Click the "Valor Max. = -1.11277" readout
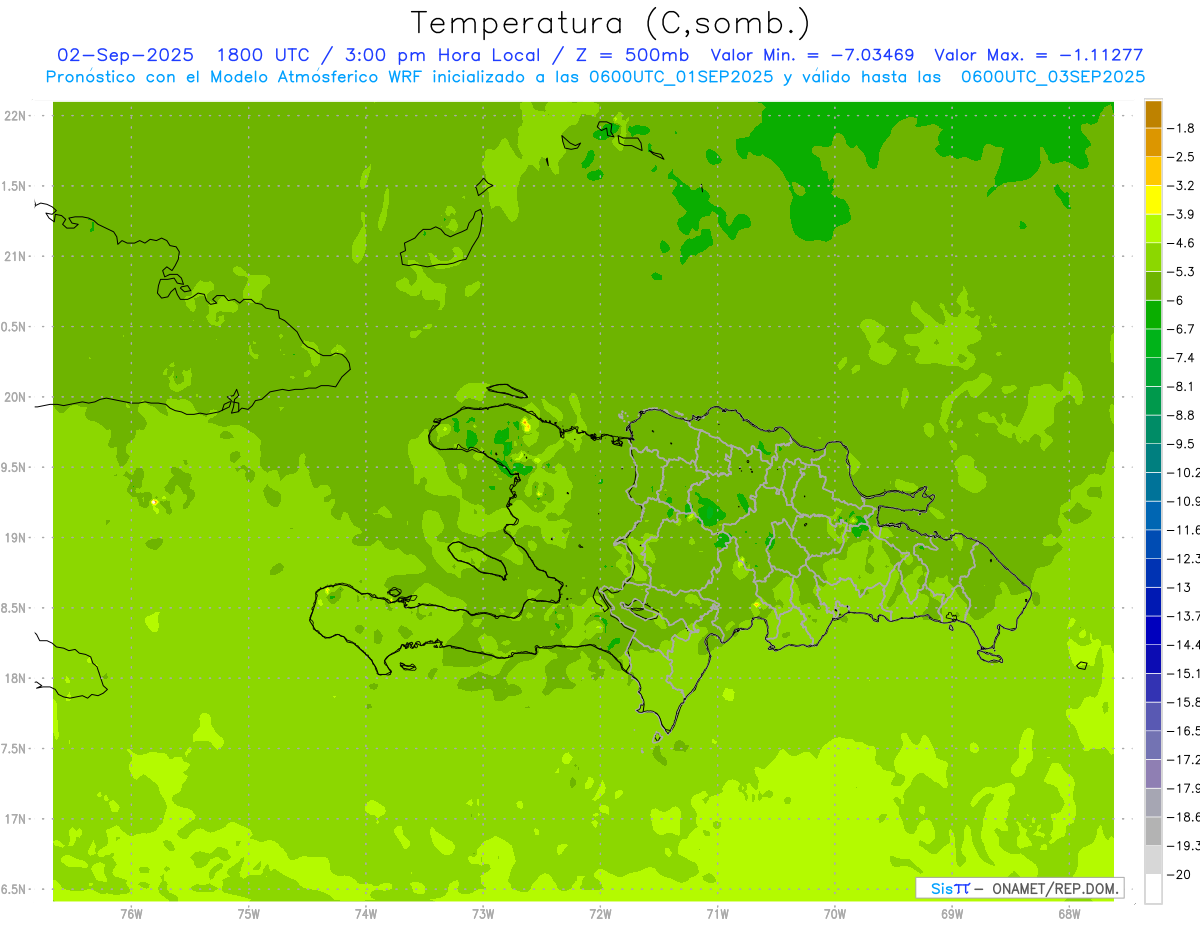The width and height of the screenshot is (1200, 927). point(1038,56)
